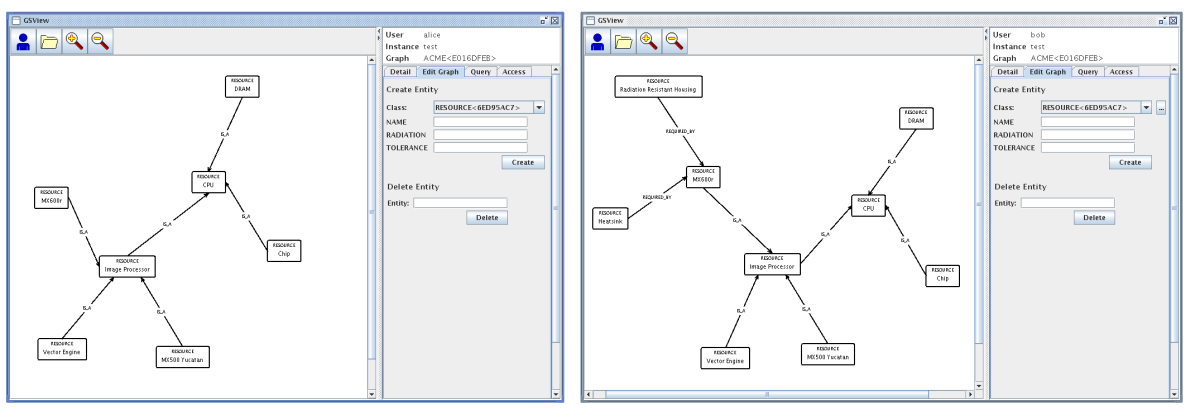Focus the NAME field in bob's window
This screenshot has width=1200, height=419.
point(1088,122)
